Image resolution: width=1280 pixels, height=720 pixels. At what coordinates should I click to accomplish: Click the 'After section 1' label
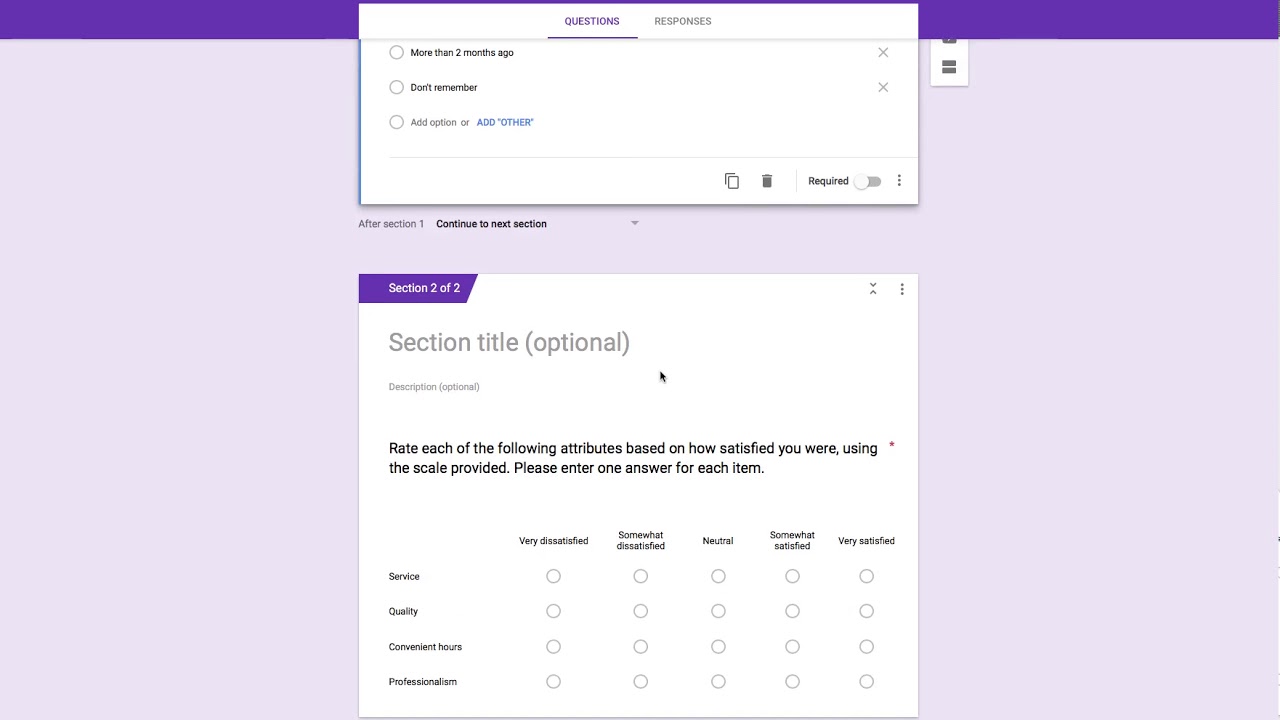pos(391,224)
